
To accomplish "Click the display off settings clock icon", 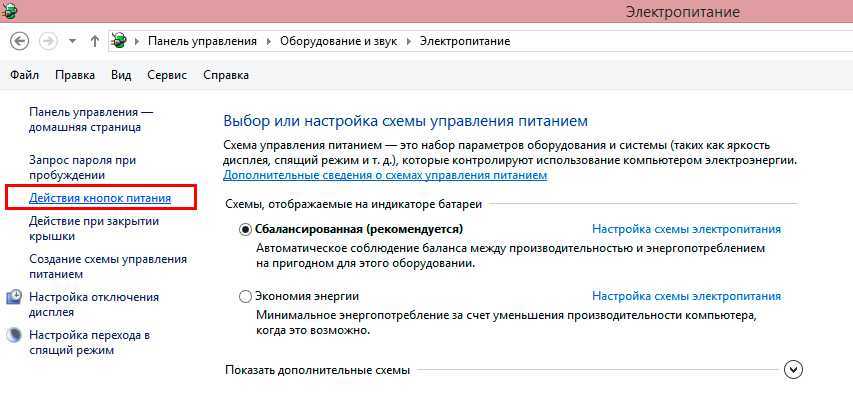I will point(14,297).
